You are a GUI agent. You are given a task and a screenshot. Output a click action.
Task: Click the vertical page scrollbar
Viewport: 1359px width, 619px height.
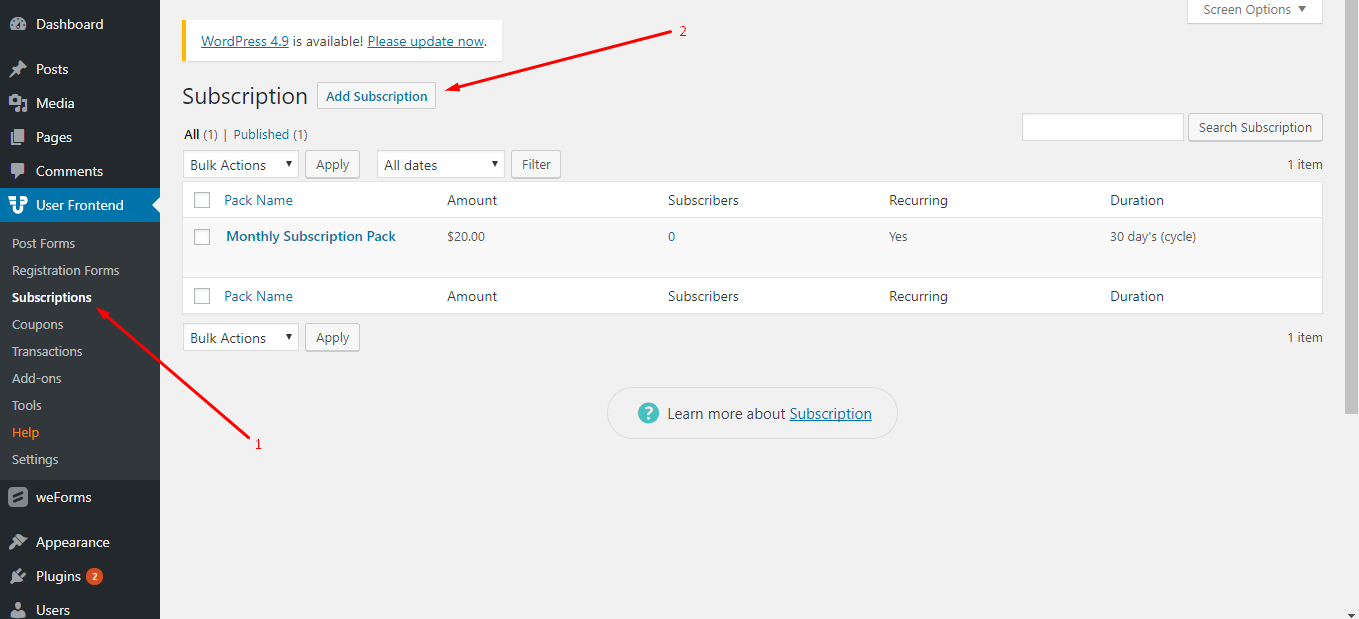[x=1351, y=206]
